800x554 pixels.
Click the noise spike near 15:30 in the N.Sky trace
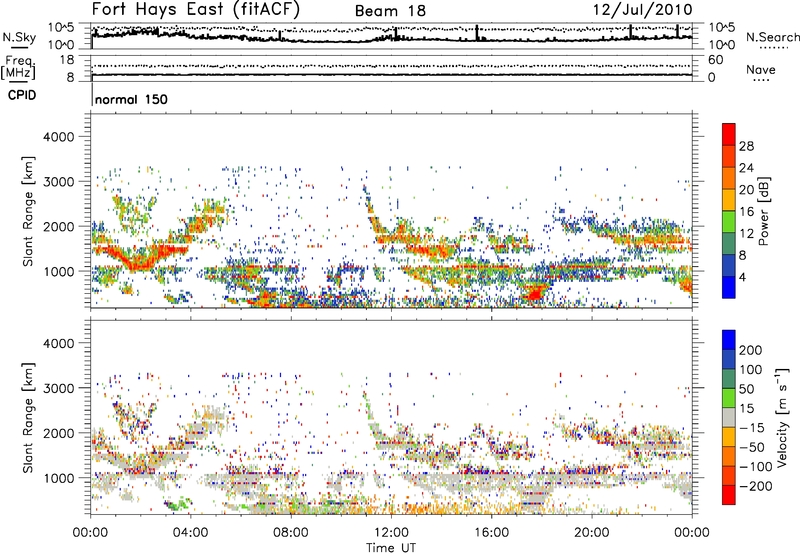[x=477, y=33]
